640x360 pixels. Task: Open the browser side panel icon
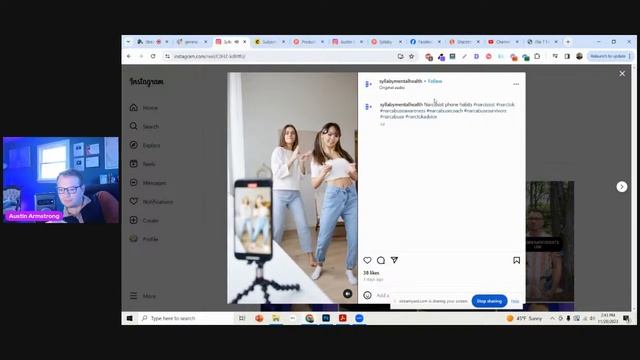pos(567,56)
